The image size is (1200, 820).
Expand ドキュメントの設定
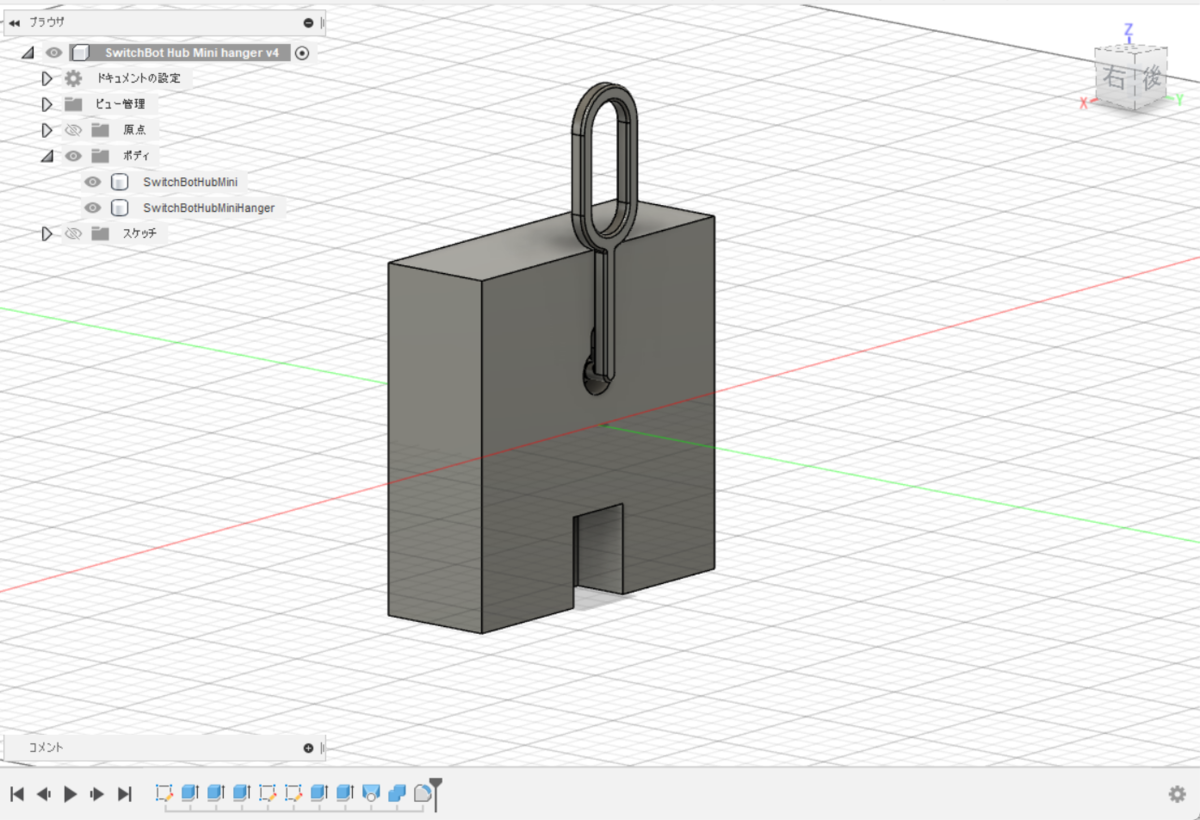(x=46, y=78)
